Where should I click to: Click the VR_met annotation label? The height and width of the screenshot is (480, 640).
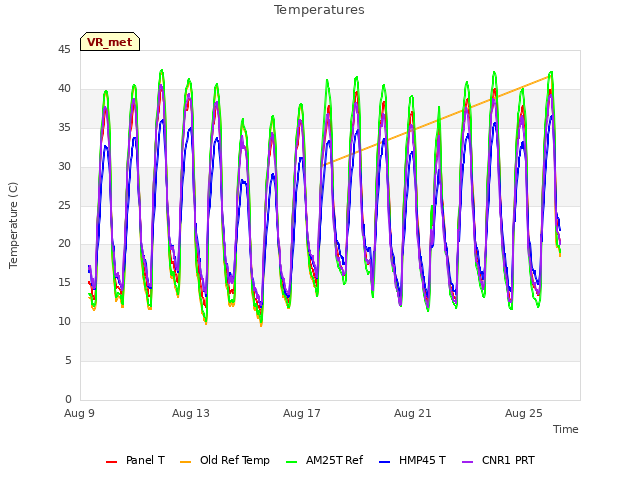[x=110, y=42]
